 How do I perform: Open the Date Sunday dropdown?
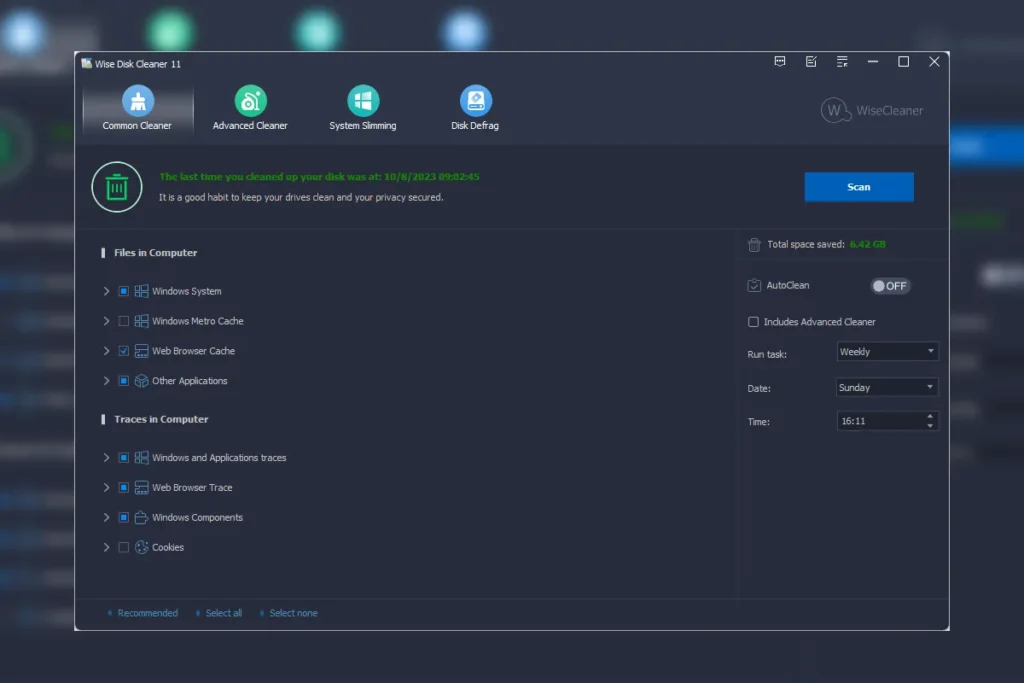(887, 387)
